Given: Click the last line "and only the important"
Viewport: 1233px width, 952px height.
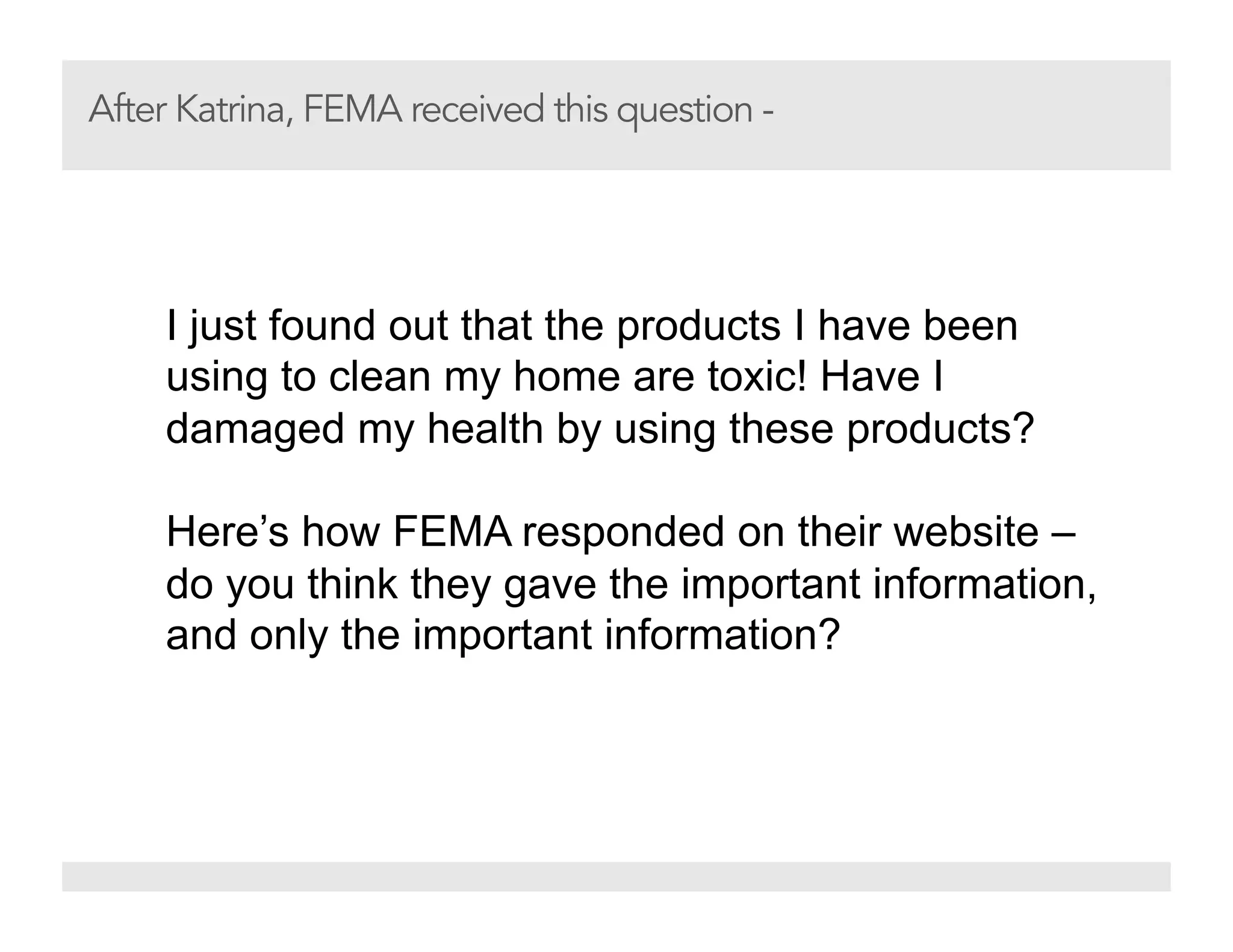Looking at the screenshot, I should tap(503, 635).
